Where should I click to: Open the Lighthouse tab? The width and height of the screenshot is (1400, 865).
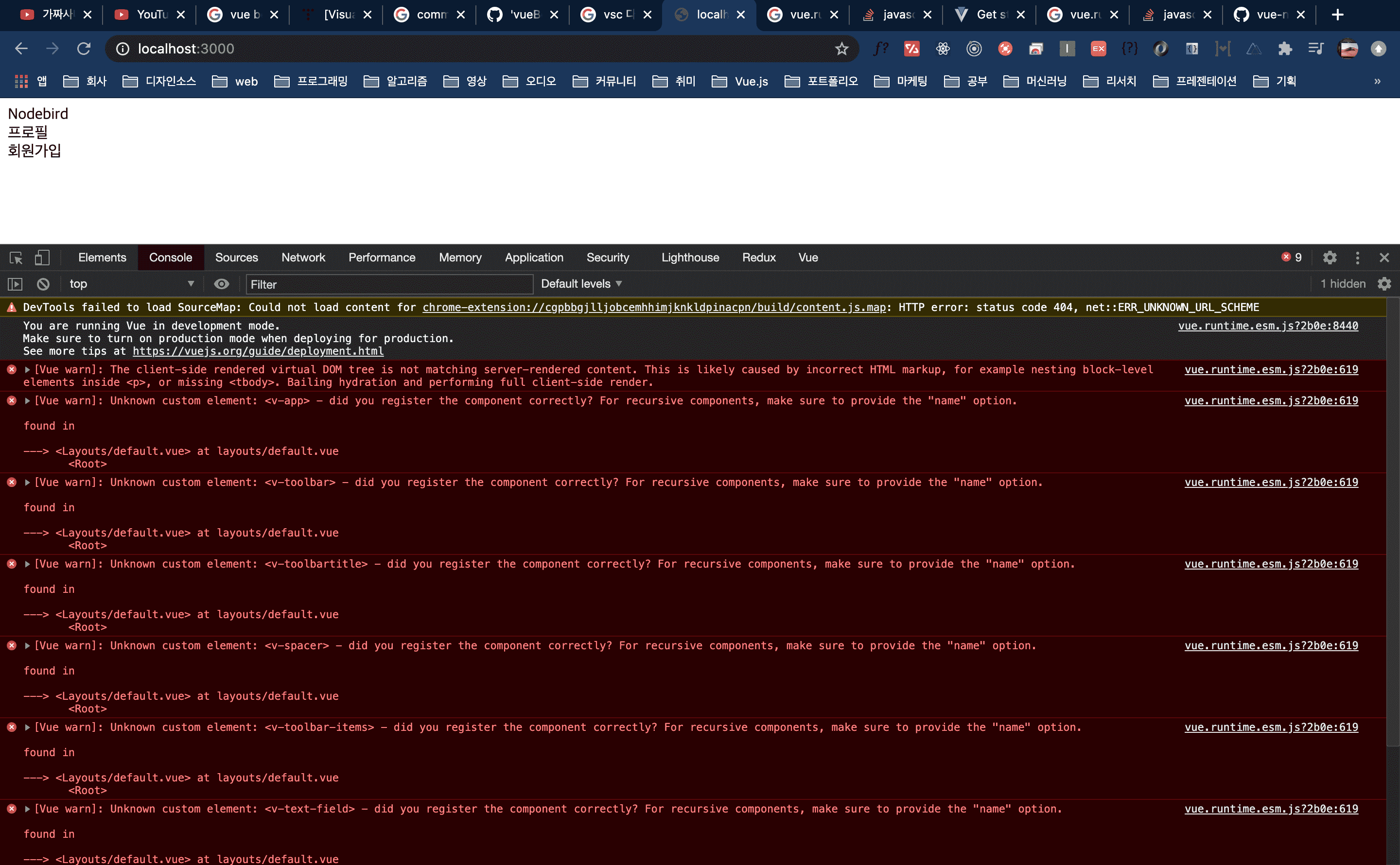(690, 258)
